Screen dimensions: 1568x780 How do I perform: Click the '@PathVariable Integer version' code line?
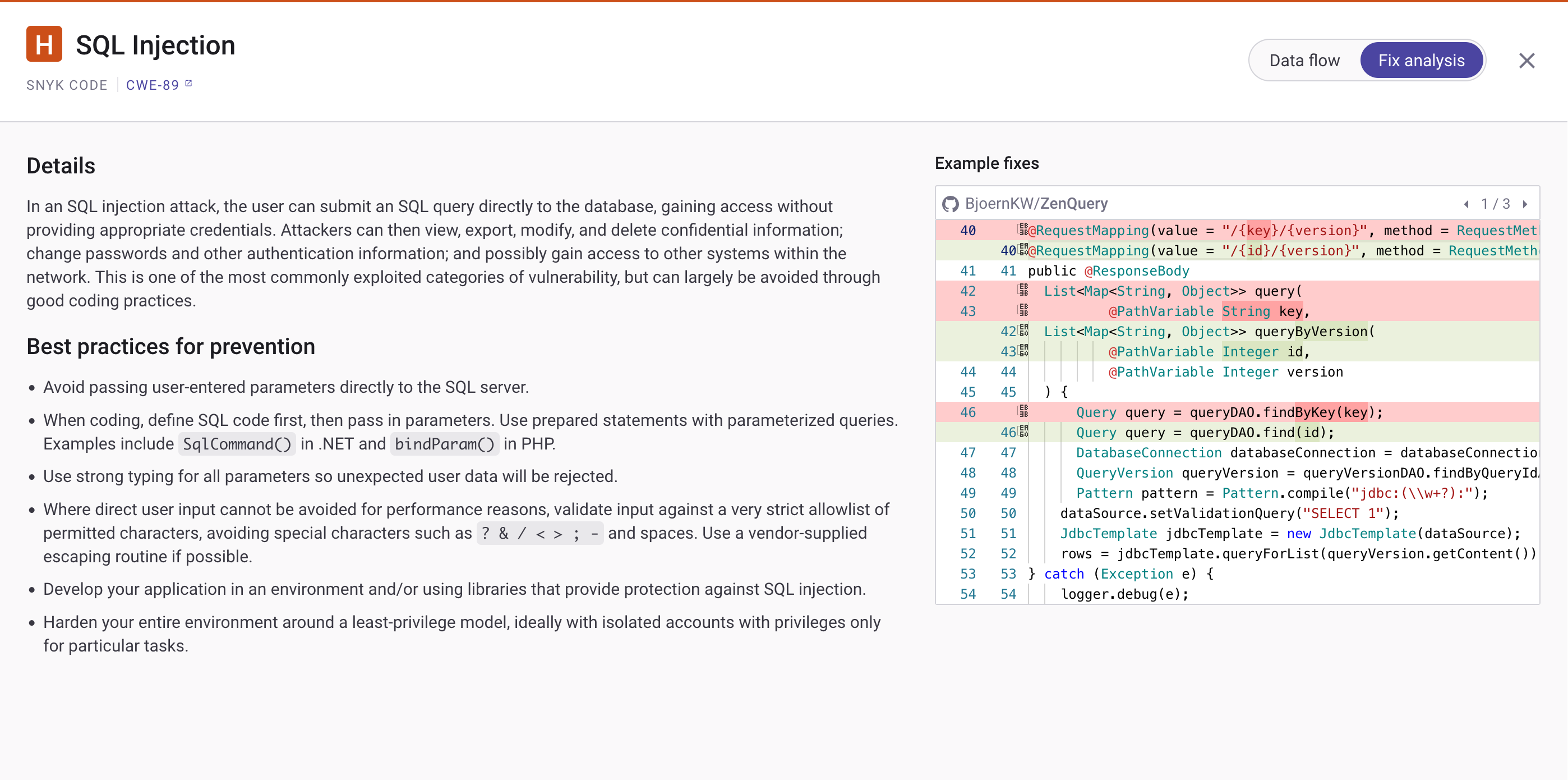[x=1225, y=371]
